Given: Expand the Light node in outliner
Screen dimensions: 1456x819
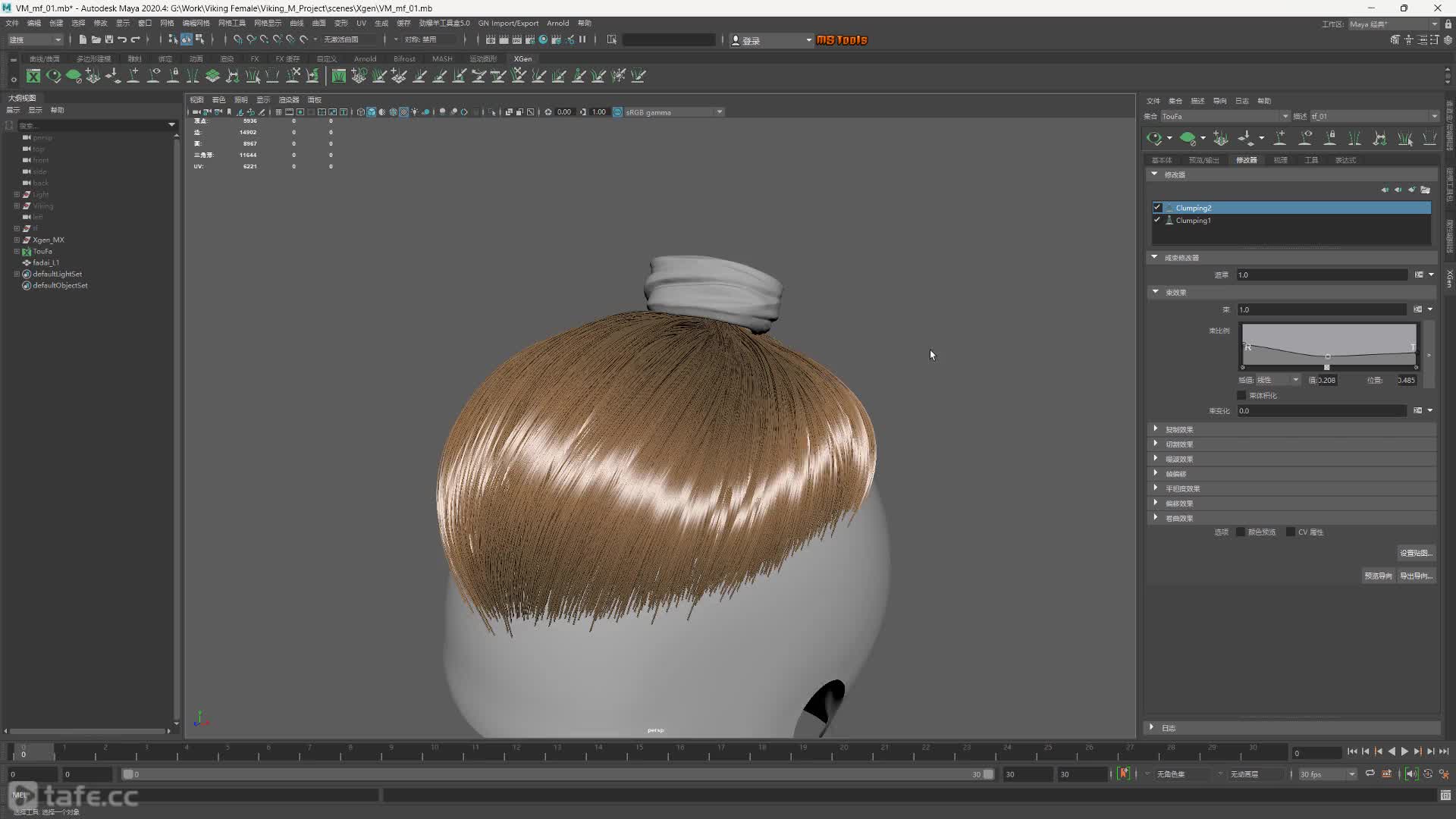Looking at the screenshot, I should click(17, 195).
